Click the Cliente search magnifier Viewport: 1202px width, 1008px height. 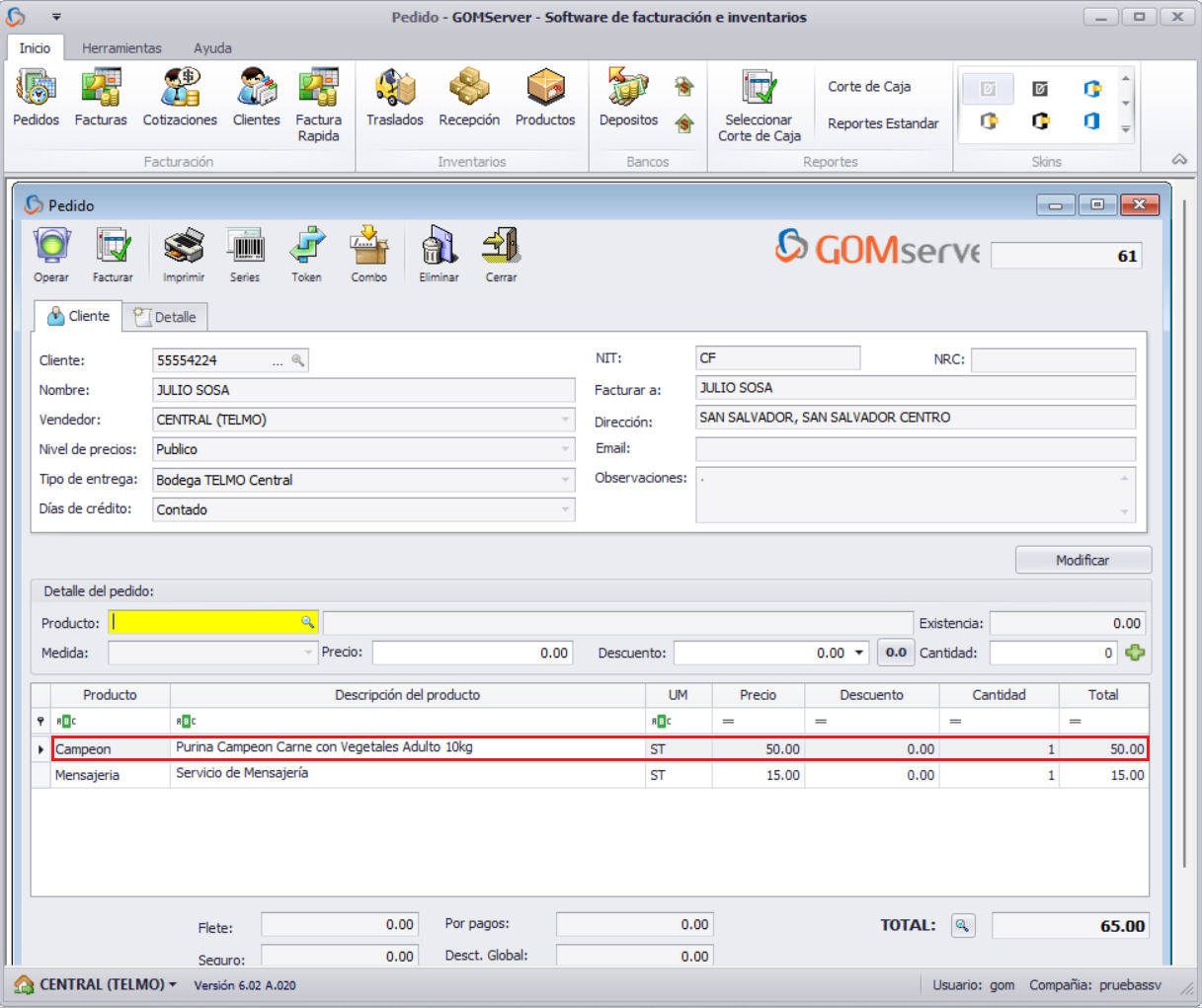point(297,360)
